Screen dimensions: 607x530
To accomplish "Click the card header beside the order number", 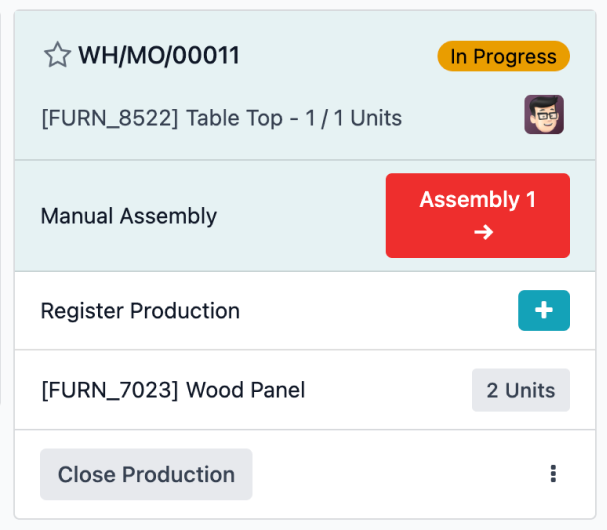I will click(x=338, y=55).
